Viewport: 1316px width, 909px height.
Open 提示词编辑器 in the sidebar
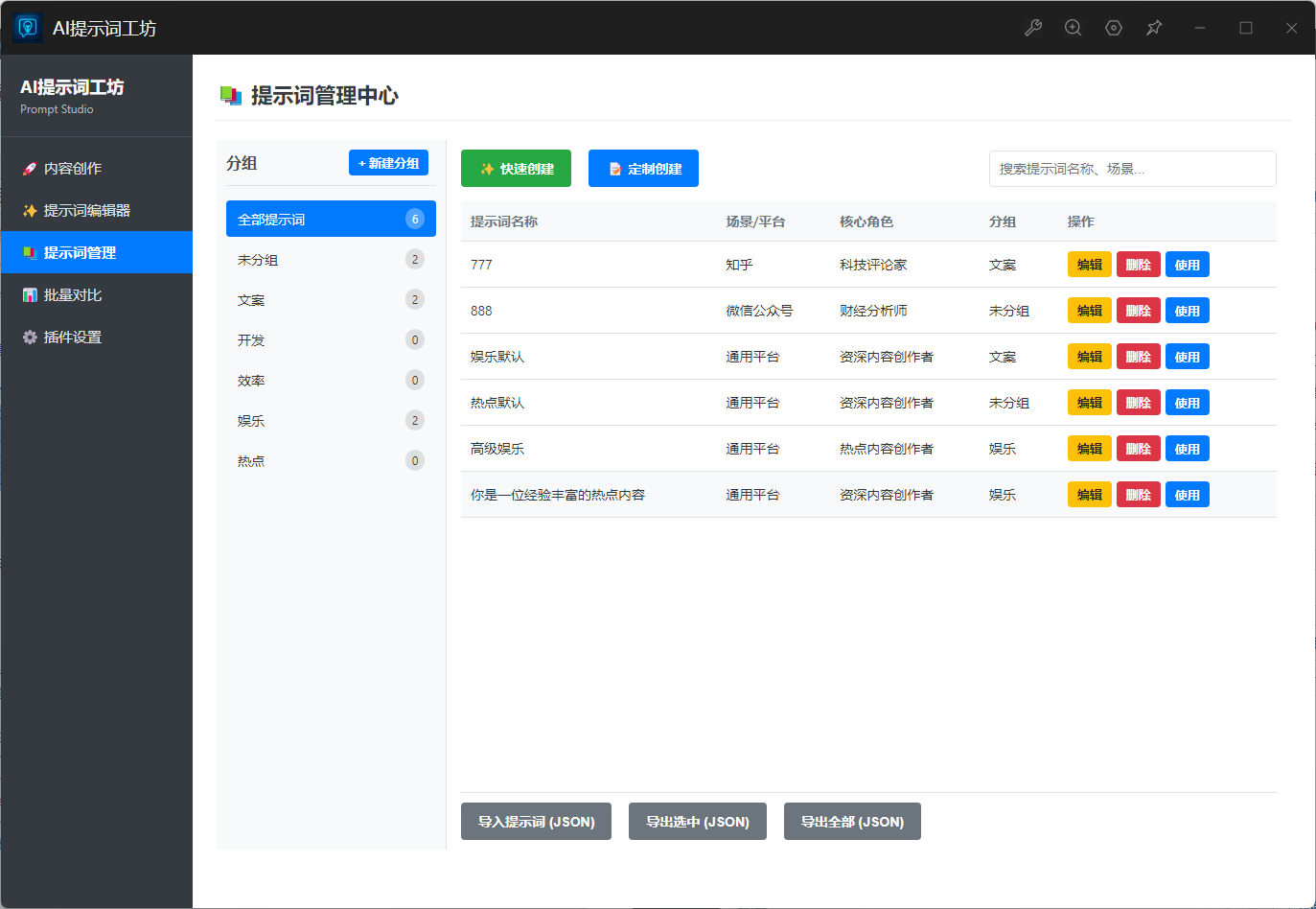pyautogui.click(x=96, y=211)
